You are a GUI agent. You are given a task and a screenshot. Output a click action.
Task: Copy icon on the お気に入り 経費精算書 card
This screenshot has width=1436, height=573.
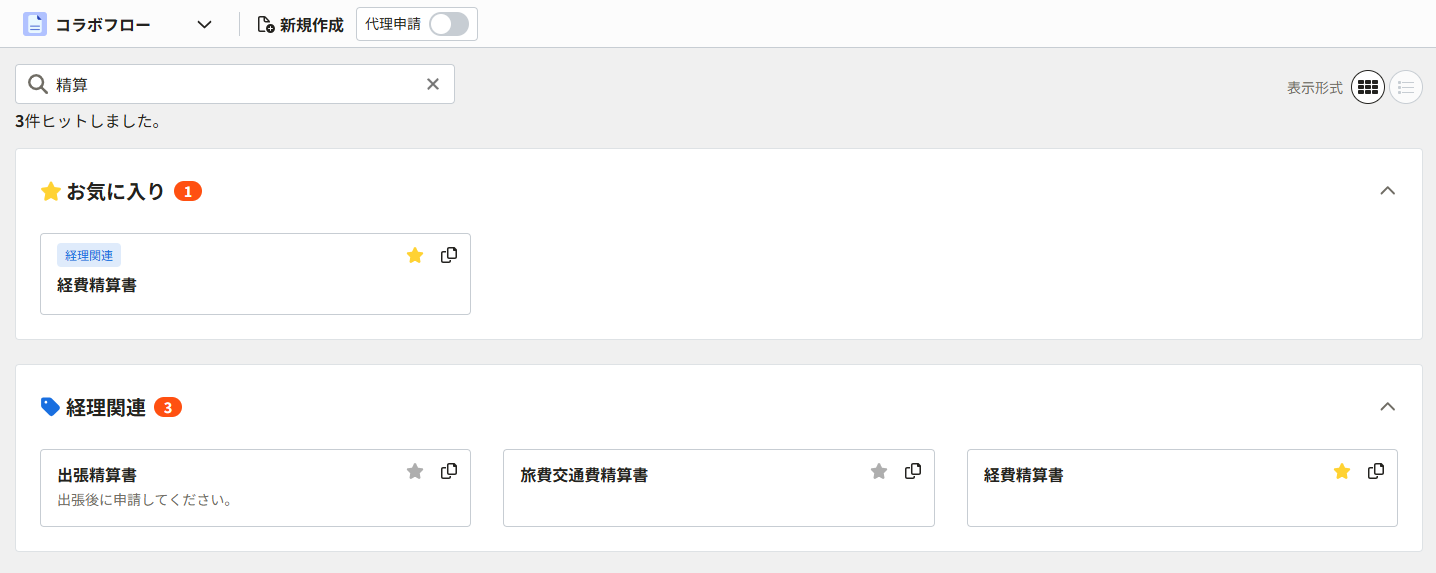pos(449,255)
